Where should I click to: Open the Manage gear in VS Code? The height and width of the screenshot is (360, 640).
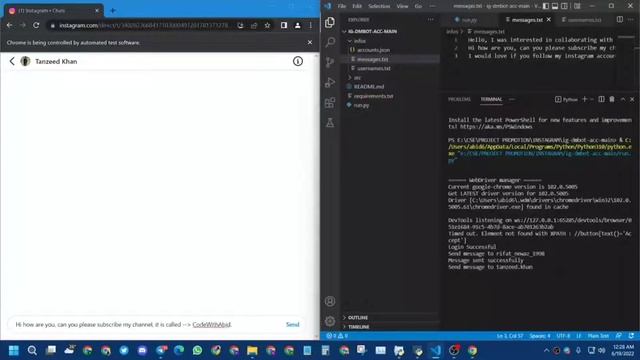pos(330,321)
